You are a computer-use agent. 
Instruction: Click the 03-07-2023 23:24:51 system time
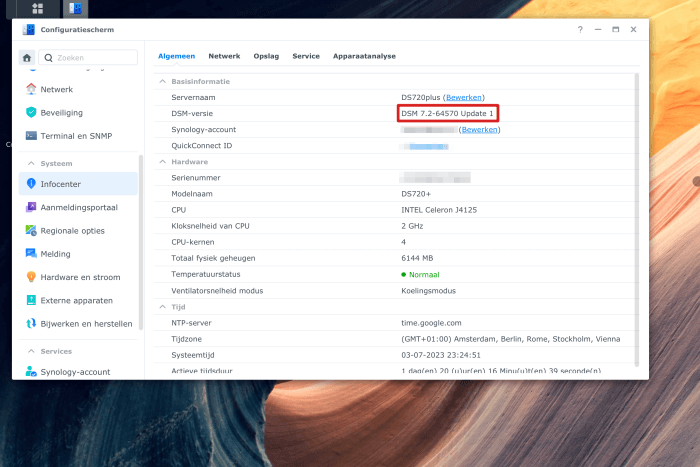[x=441, y=355]
